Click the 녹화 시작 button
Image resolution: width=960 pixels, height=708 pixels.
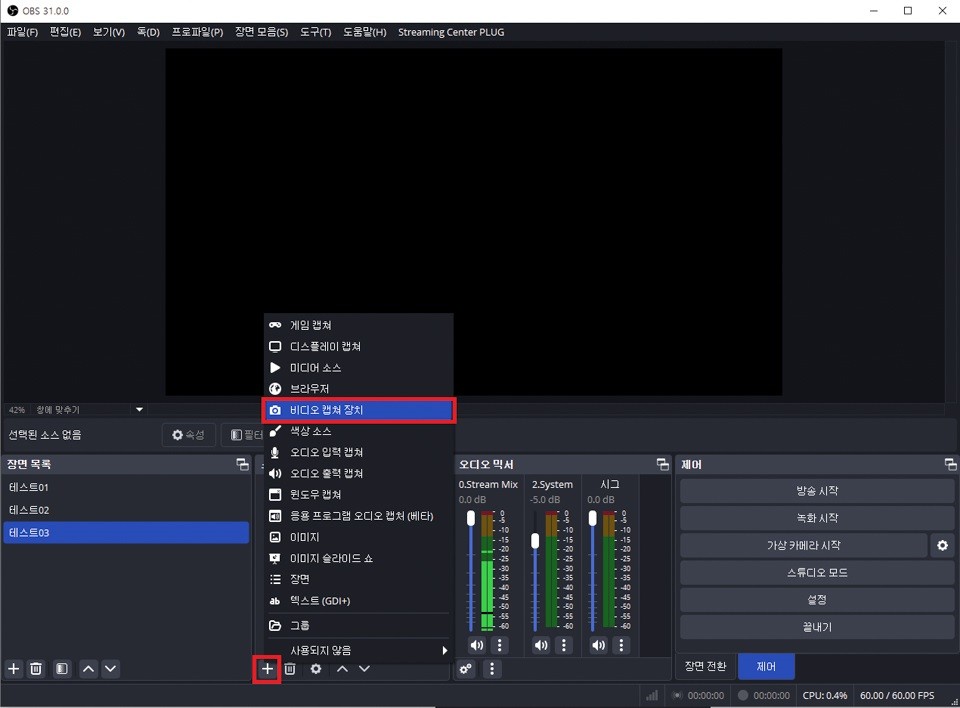(816, 518)
